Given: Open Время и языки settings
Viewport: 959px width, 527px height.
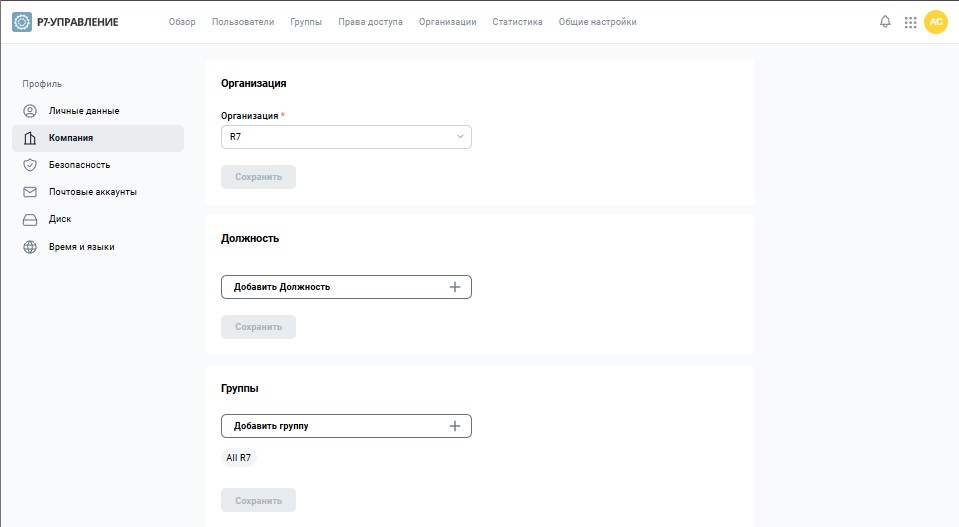Looking at the screenshot, I should (98, 247).
